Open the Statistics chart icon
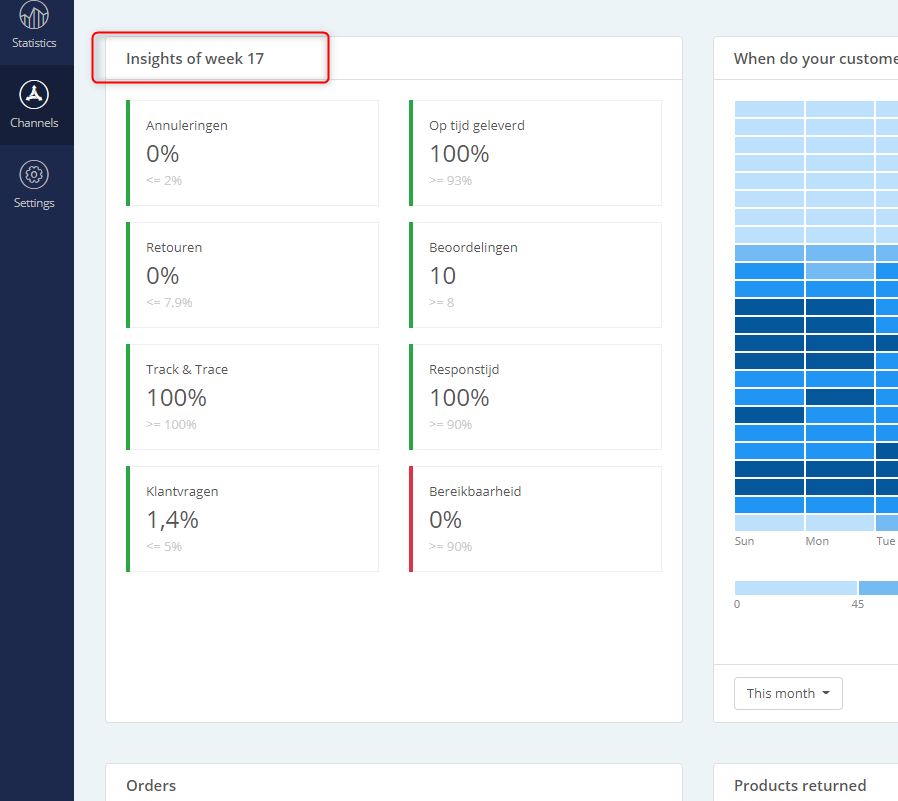This screenshot has width=898, height=801. point(34,14)
